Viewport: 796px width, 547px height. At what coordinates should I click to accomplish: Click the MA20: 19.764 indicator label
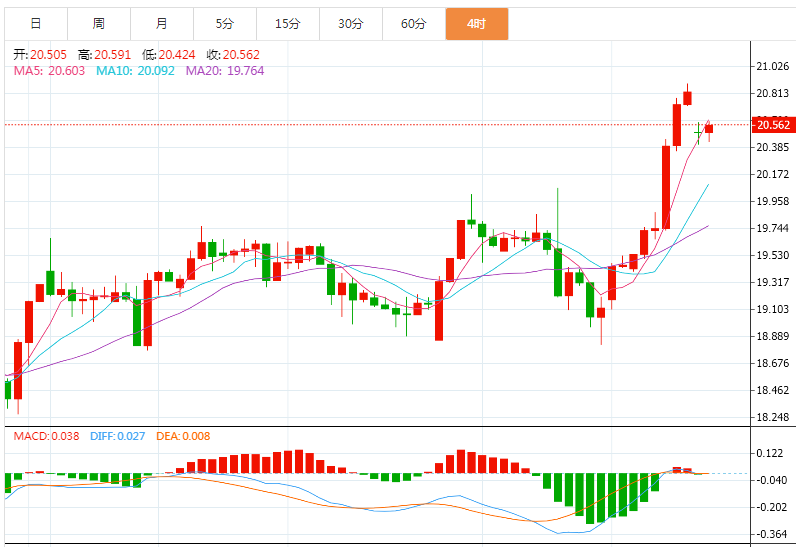pyautogui.click(x=225, y=71)
